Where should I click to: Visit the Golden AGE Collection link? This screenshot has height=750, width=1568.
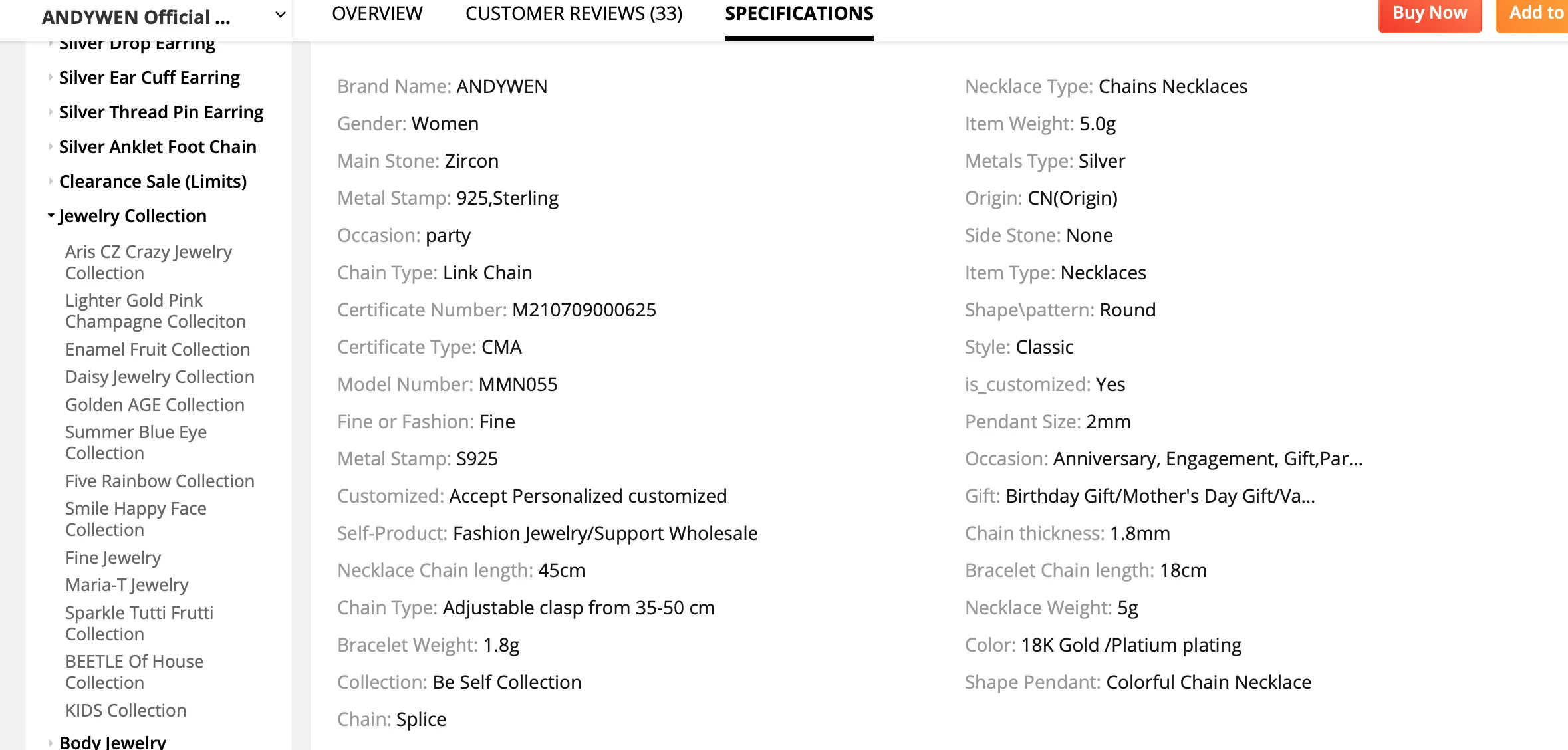(155, 405)
